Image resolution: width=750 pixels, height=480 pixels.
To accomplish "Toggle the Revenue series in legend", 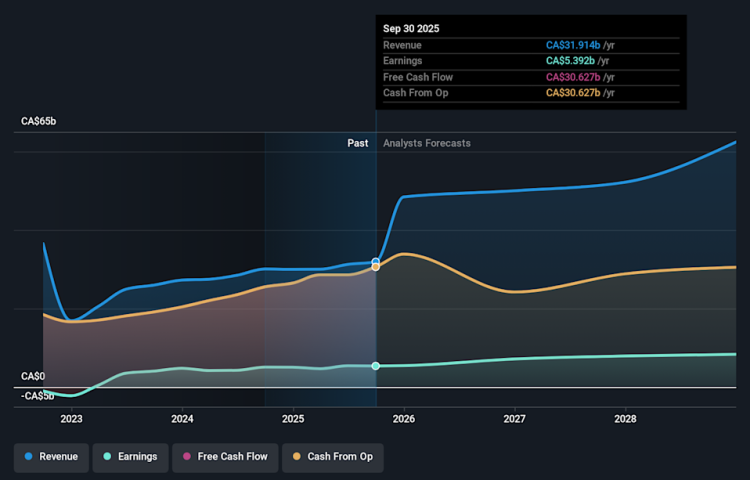I will (52, 456).
